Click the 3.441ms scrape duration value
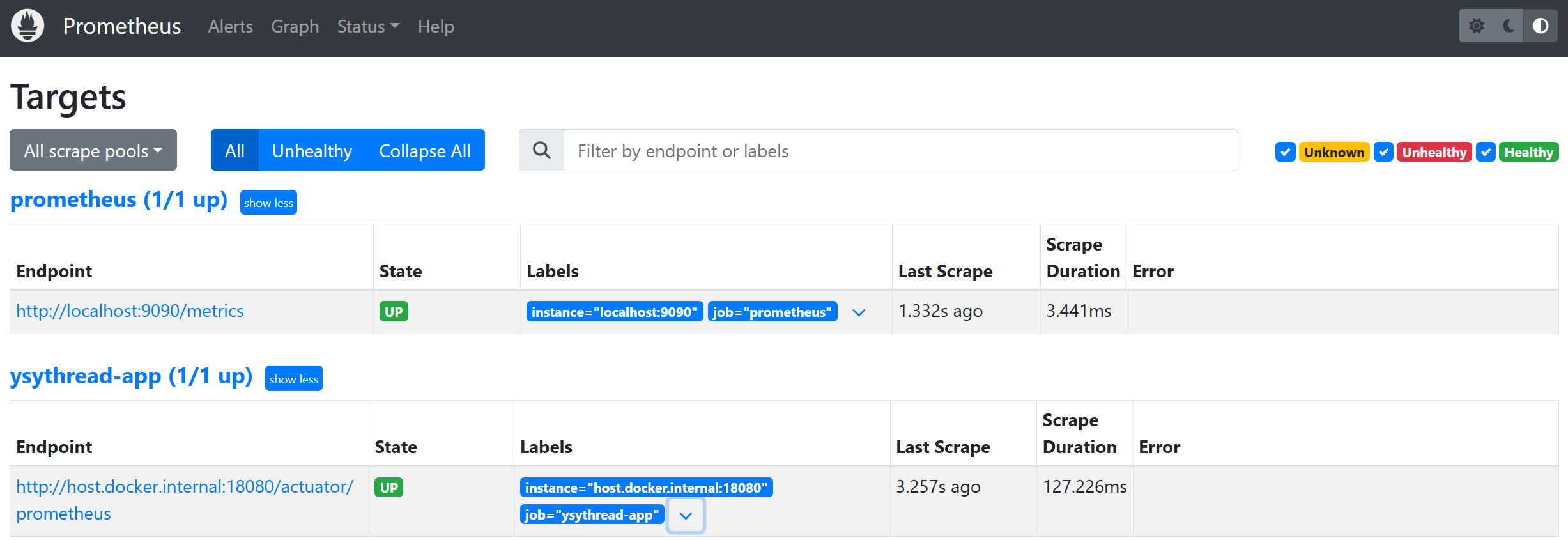 click(x=1079, y=311)
